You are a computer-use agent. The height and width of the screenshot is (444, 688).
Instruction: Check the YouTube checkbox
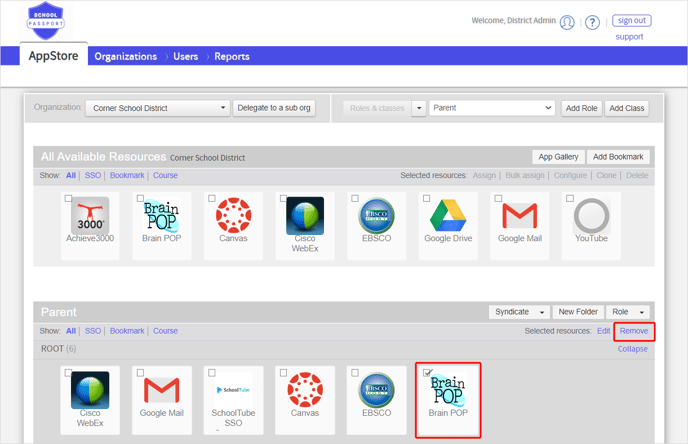(570, 198)
